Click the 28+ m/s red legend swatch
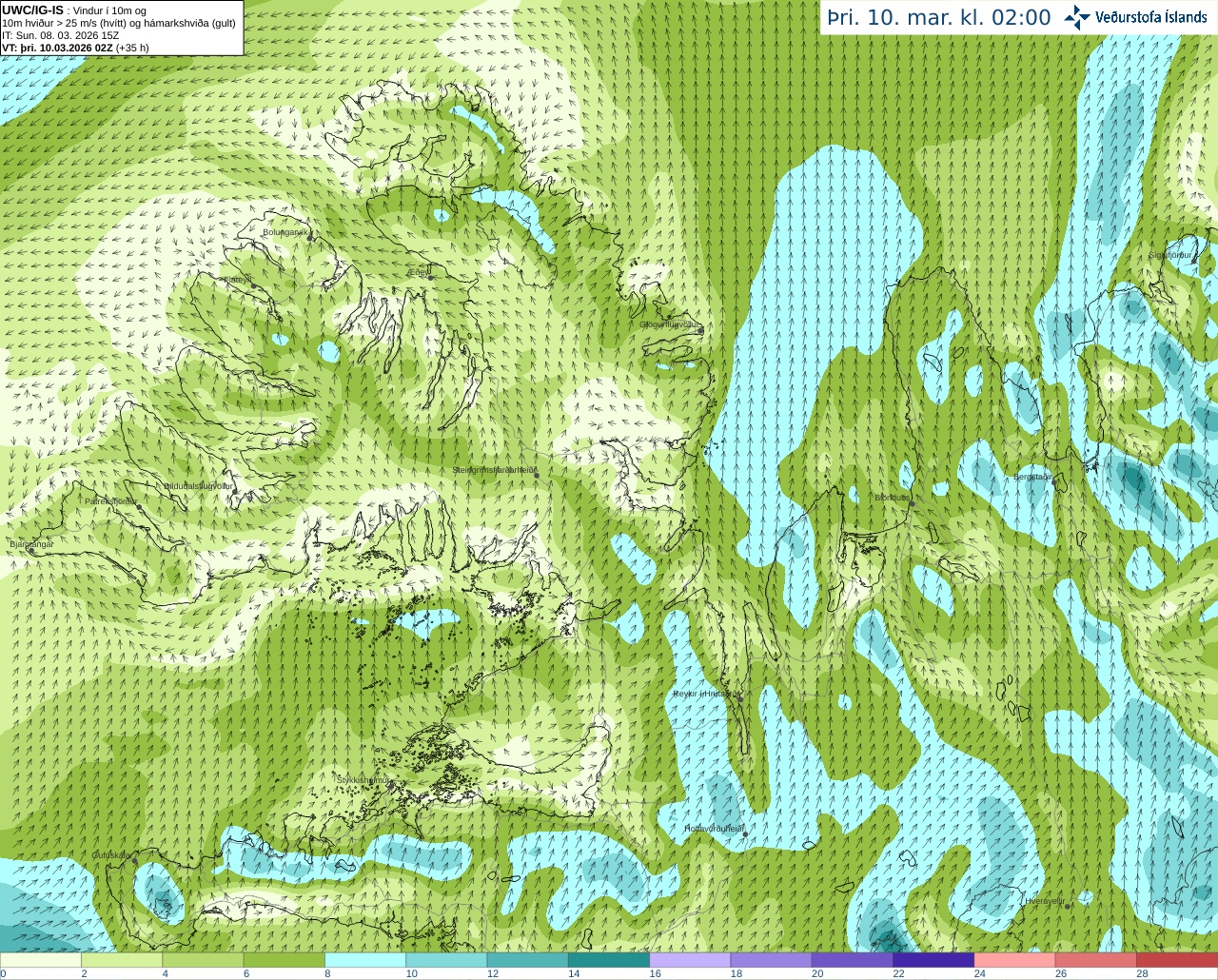This screenshot has height=980, width=1218. point(1177,960)
